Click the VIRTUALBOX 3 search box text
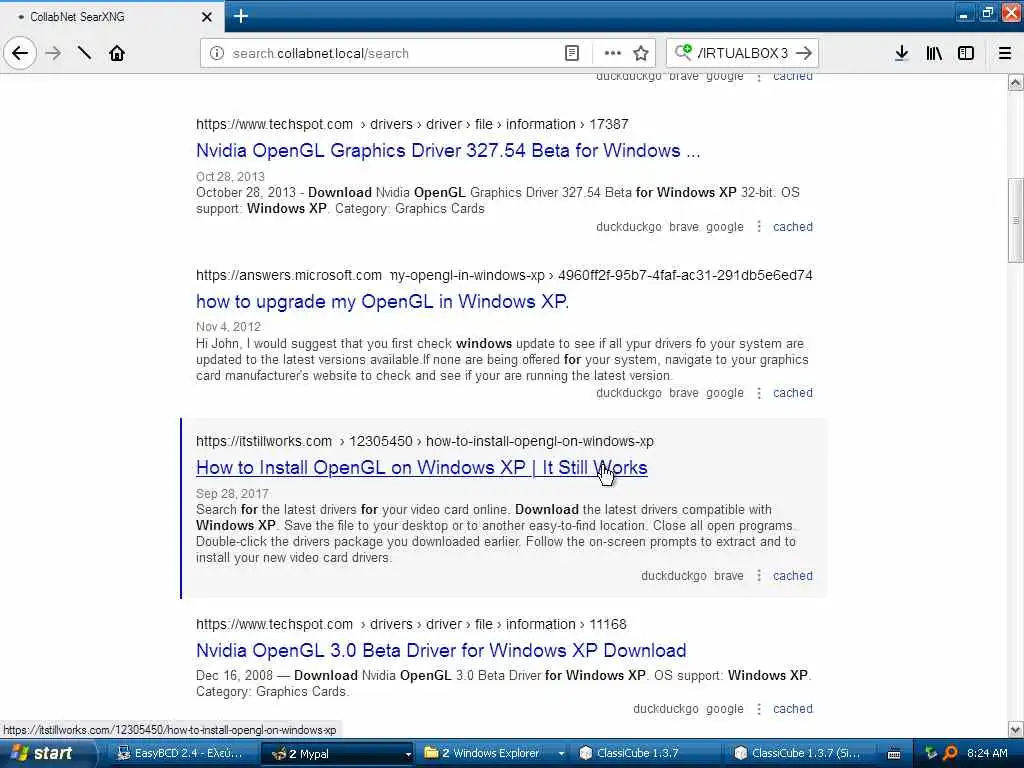This screenshot has height=768, width=1024. [x=743, y=53]
